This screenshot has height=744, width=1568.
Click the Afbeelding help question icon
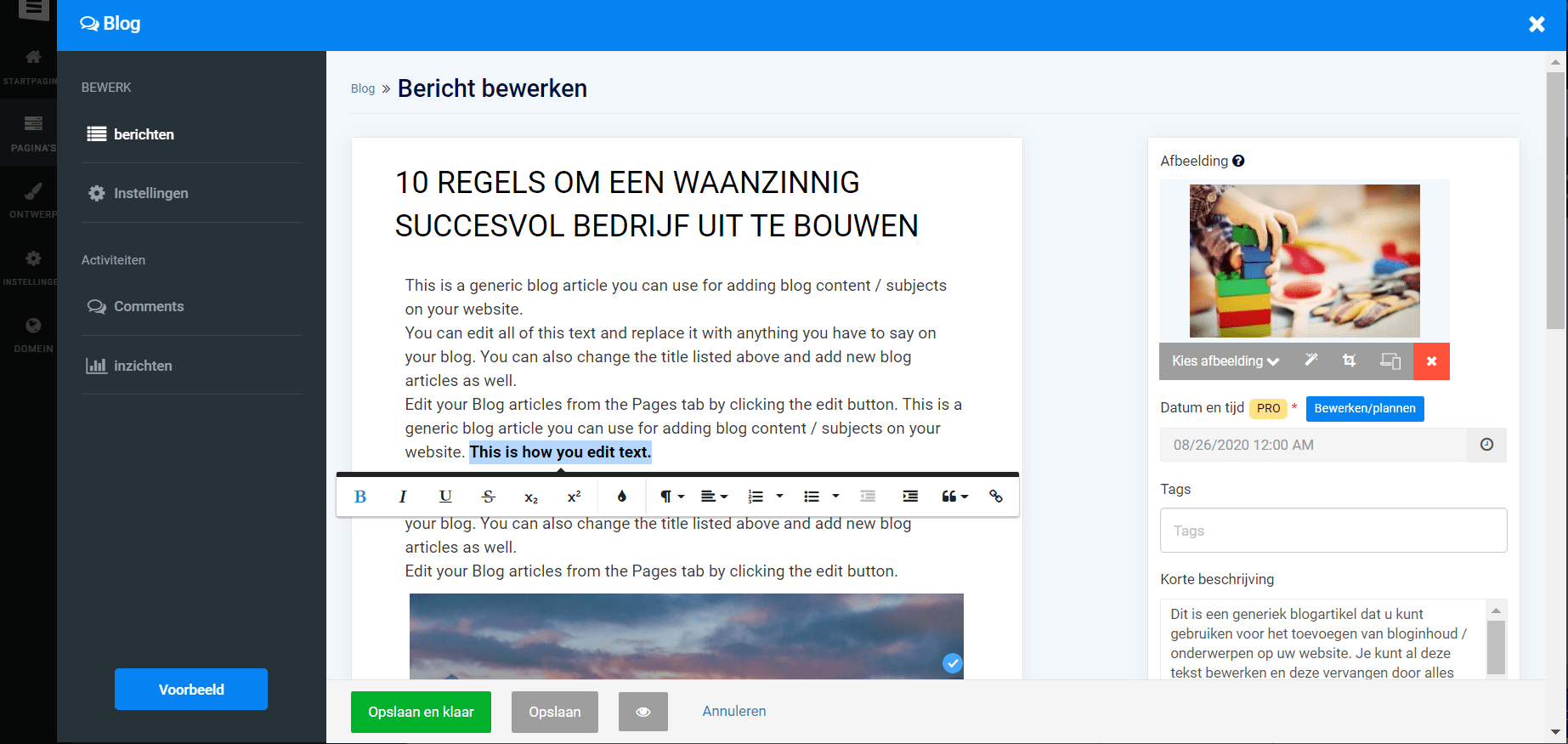pyautogui.click(x=1238, y=161)
